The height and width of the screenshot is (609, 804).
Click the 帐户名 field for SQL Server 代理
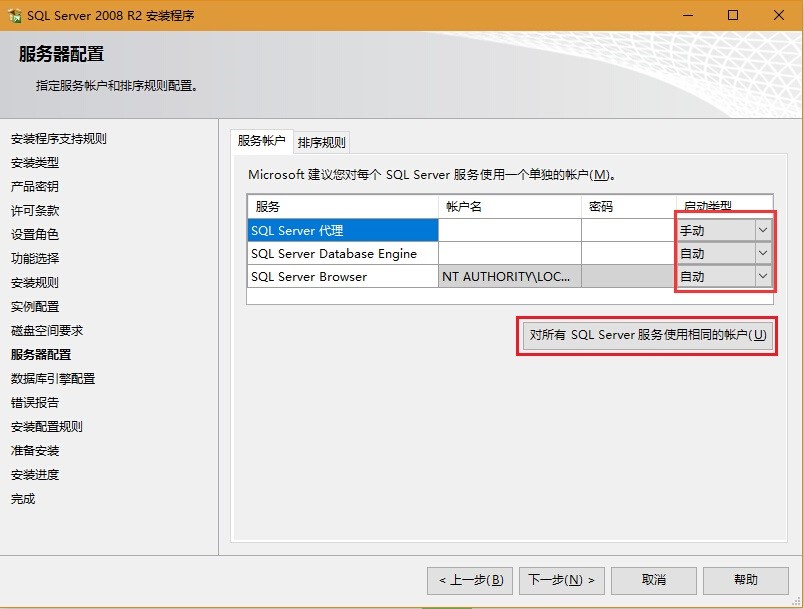click(510, 230)
